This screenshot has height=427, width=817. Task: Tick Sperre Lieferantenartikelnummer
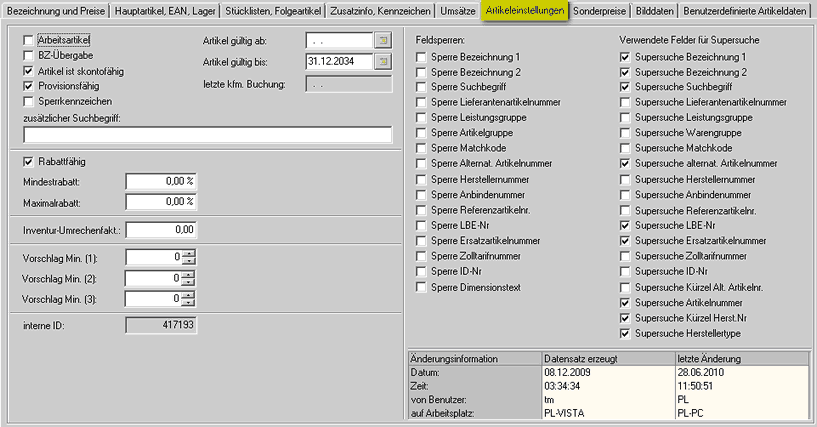[x=421, y=103]
